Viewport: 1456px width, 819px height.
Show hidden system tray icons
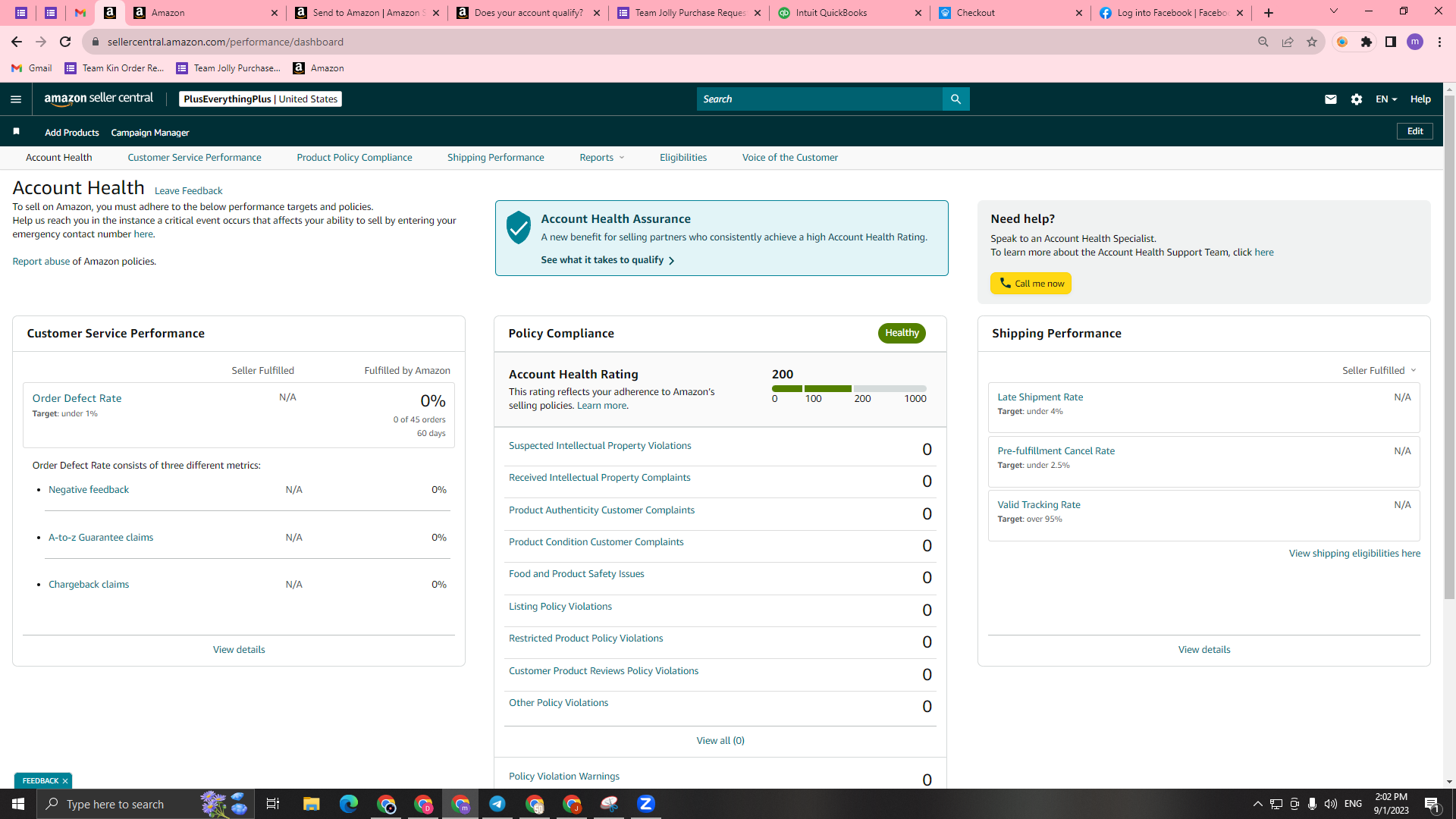[1257, 804]
